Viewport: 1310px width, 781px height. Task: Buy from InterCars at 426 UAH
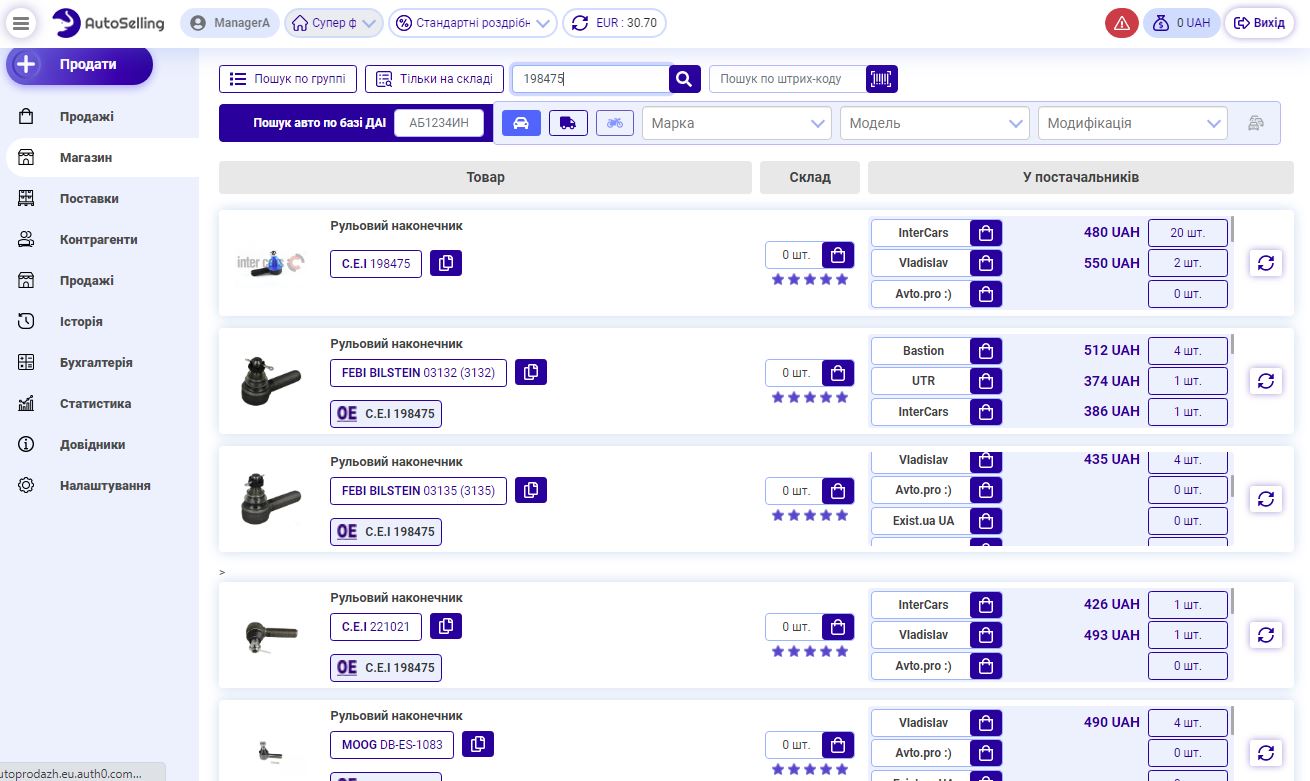pos(986,605)
